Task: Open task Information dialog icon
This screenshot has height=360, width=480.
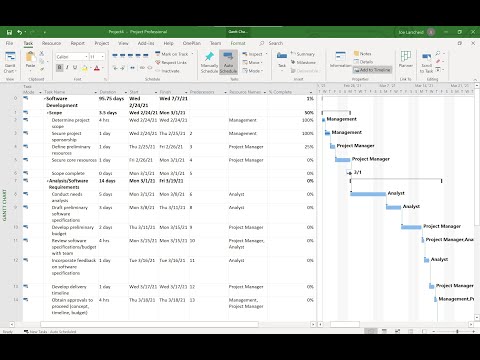Action: [340, 56]
